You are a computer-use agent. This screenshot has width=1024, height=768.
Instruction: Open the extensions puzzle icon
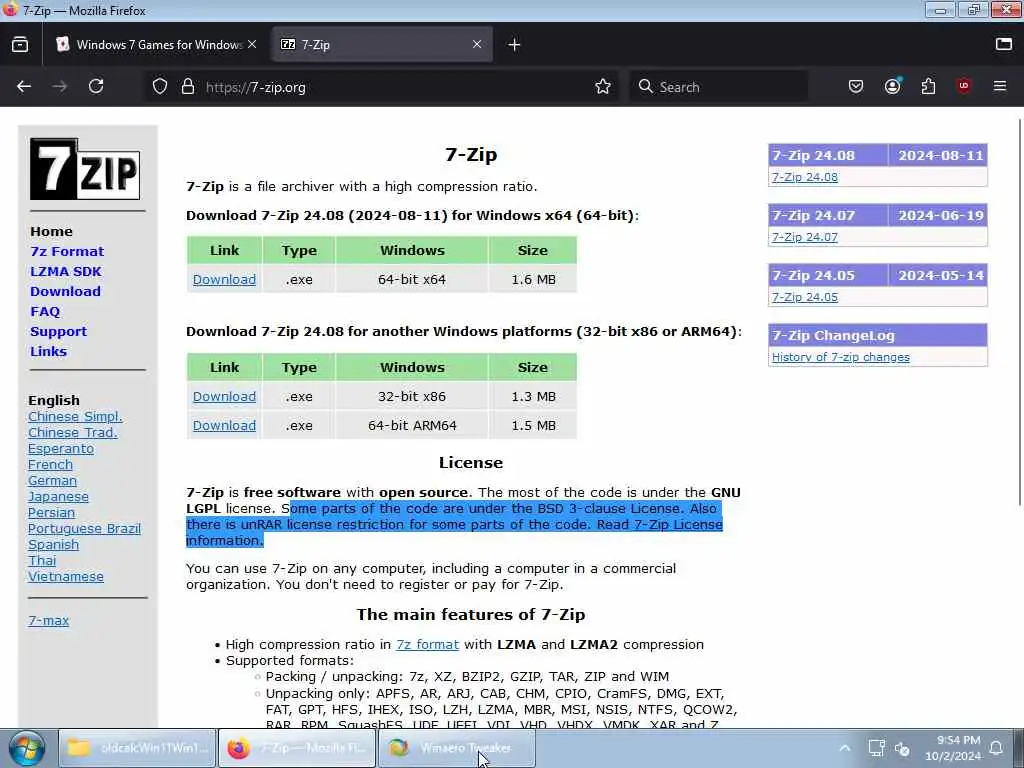[x=928, y=86]
